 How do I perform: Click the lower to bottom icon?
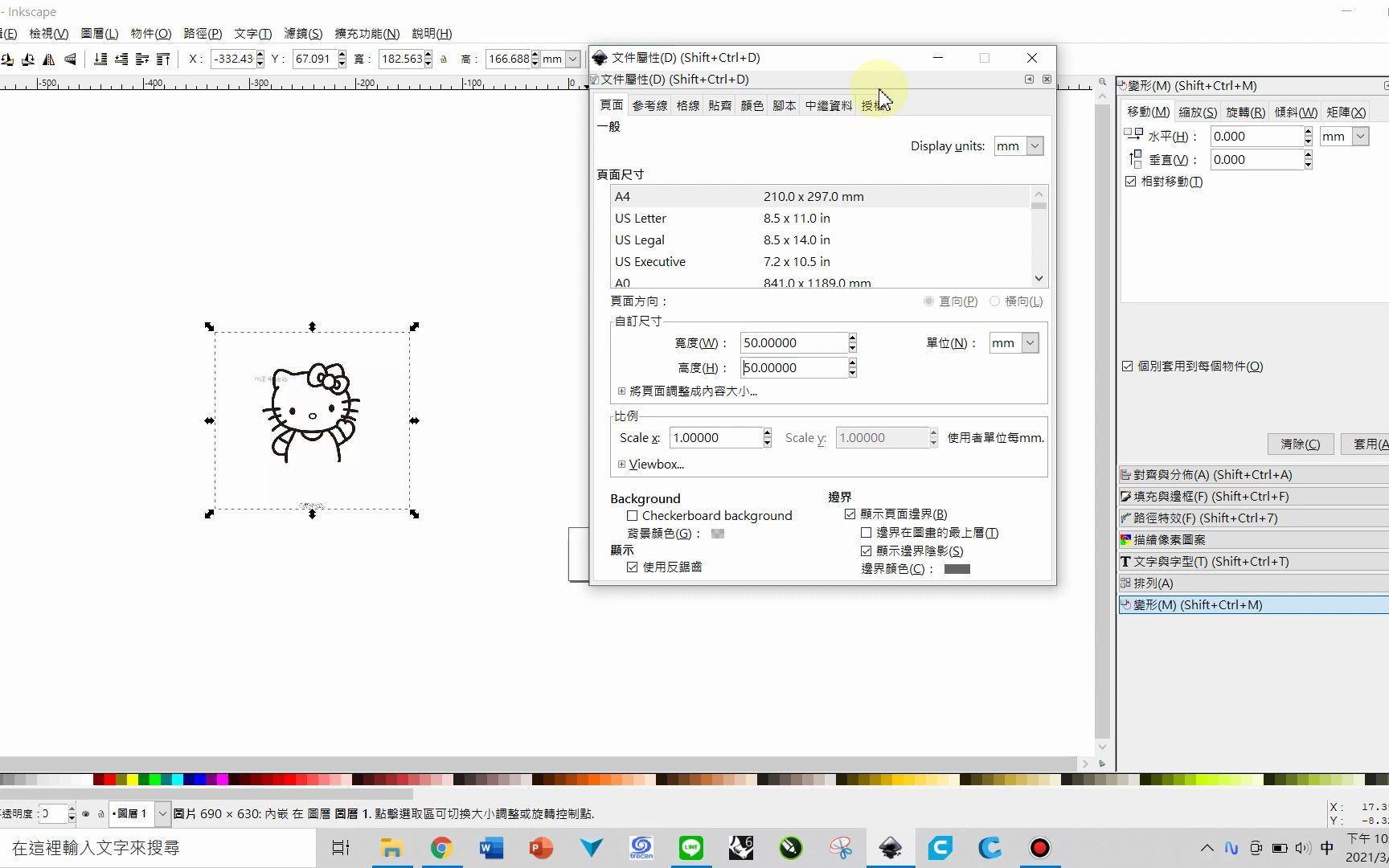pyautogui.click(x=100, y=59)
